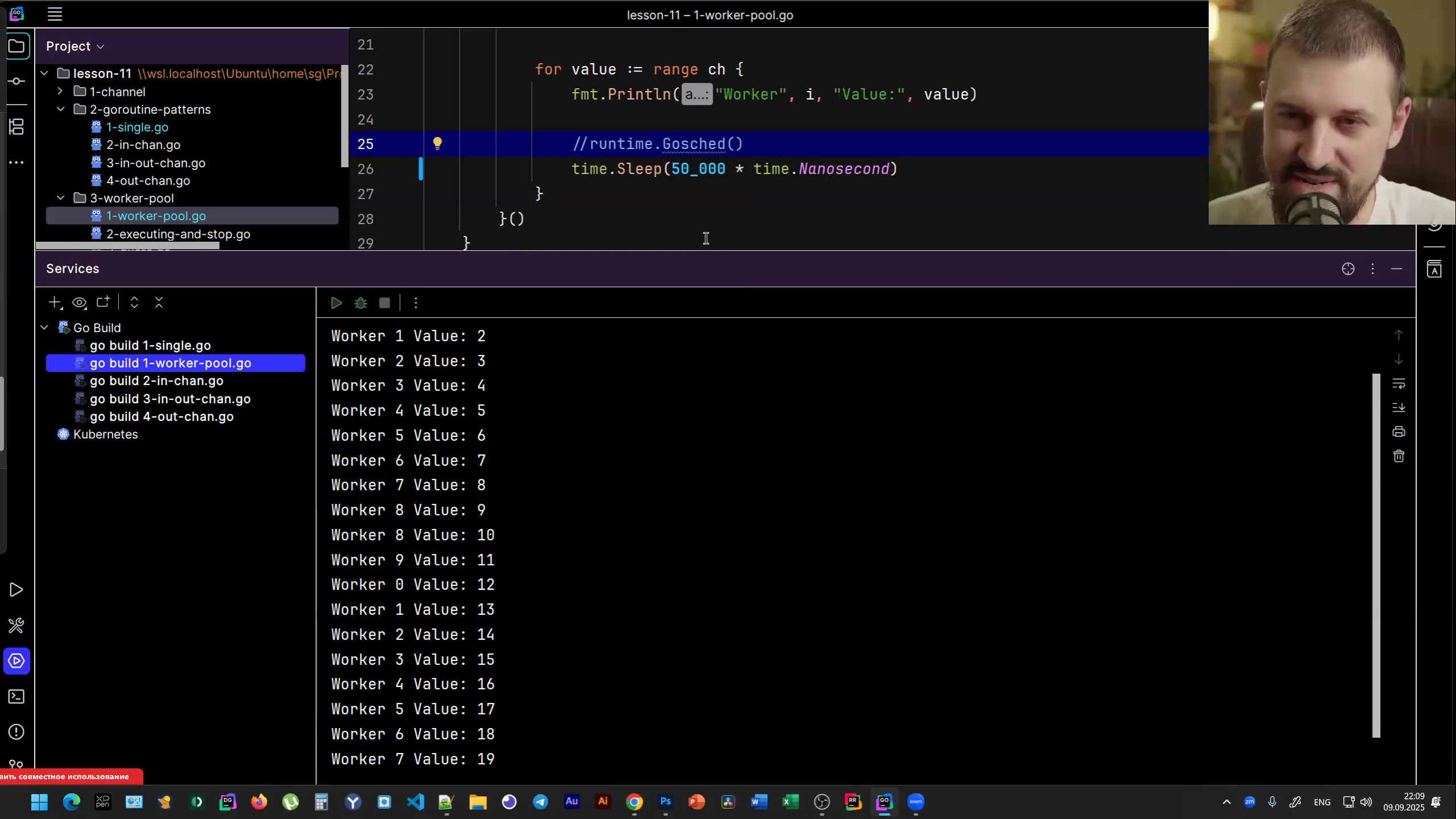
Task: Toggle soft-wrap in the console output
Action: [x=1399, y=383]
